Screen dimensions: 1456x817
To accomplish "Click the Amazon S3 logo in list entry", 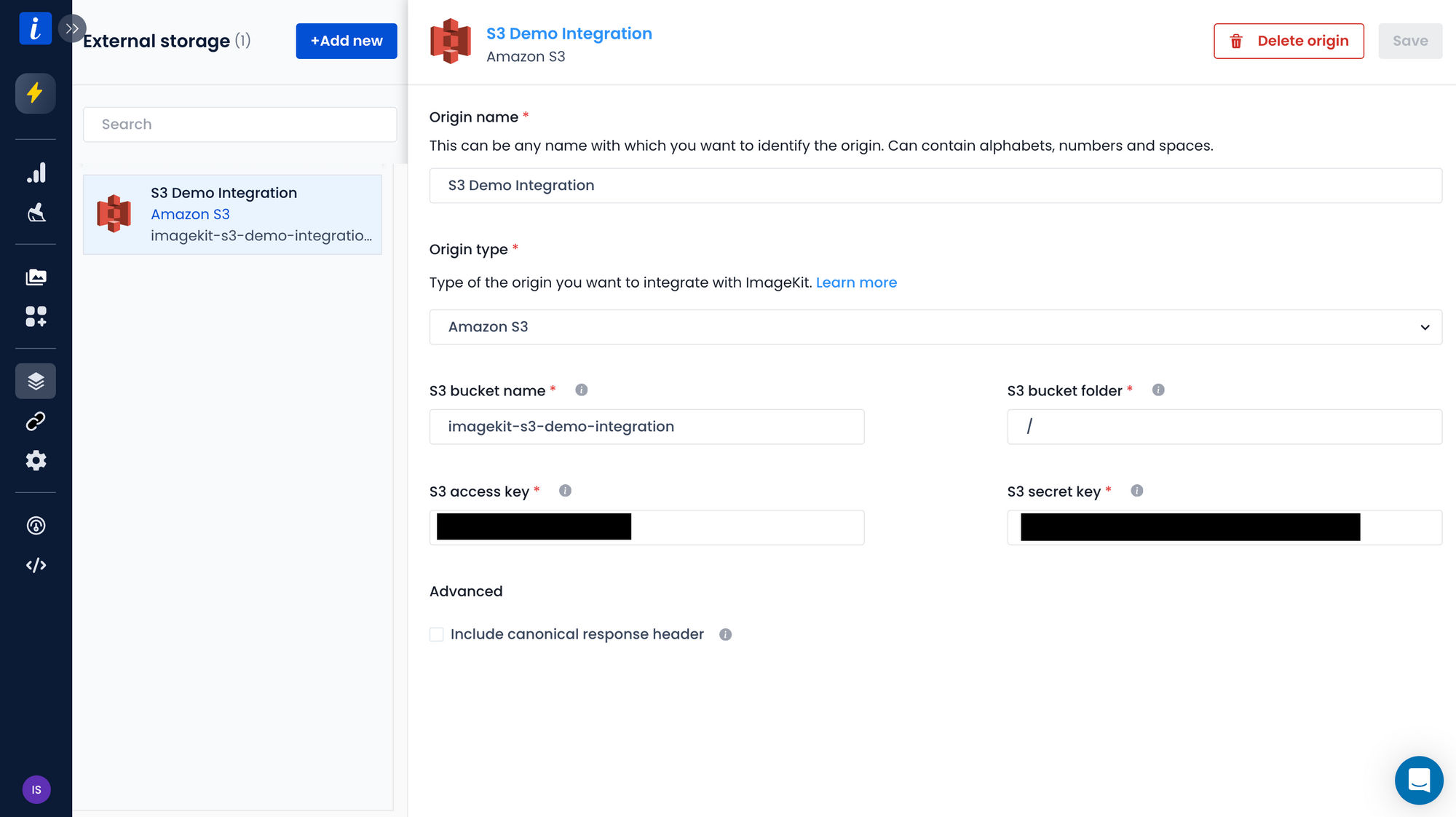I will 114,213.
